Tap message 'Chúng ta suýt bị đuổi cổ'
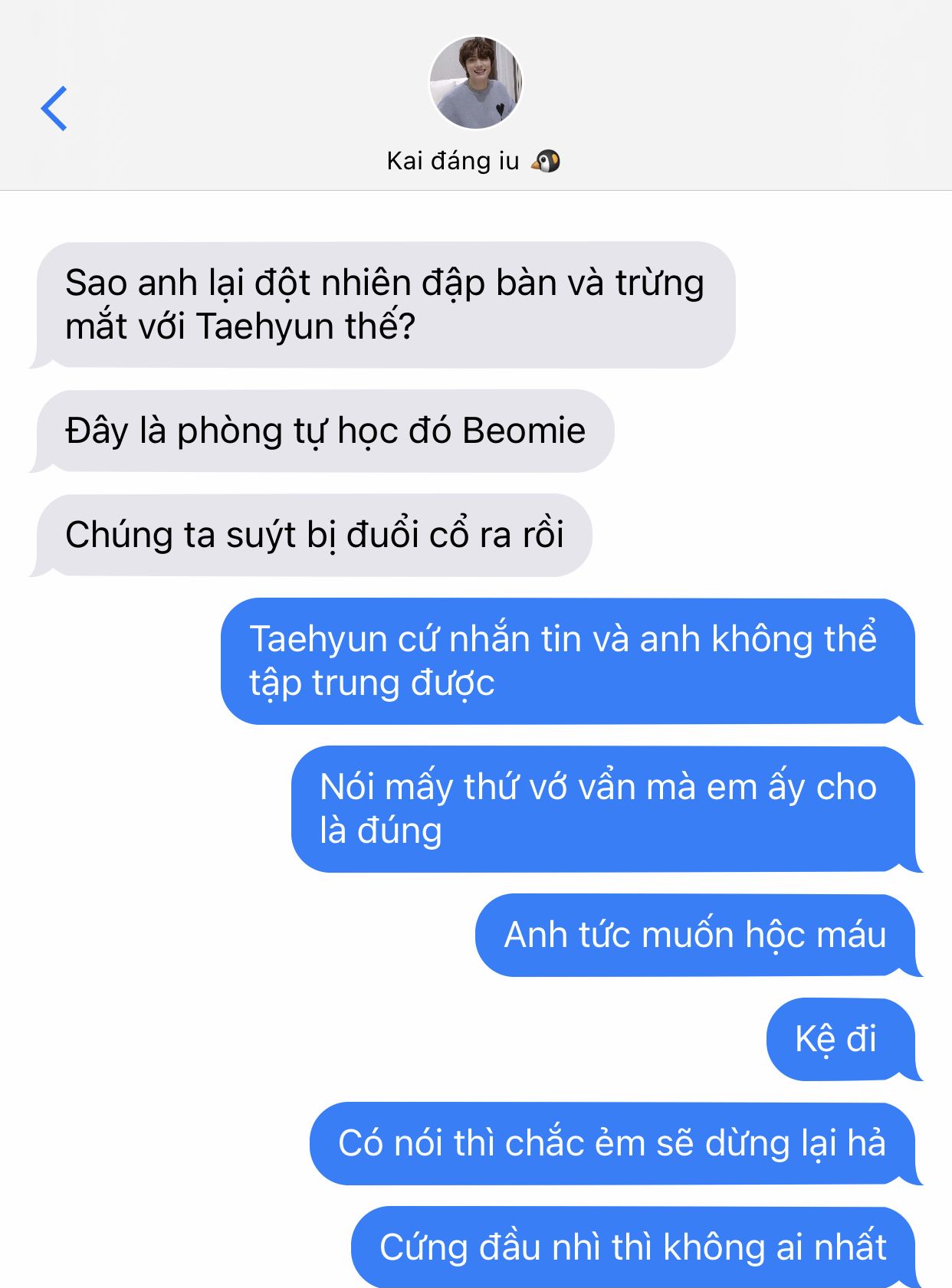 [311, 535]
